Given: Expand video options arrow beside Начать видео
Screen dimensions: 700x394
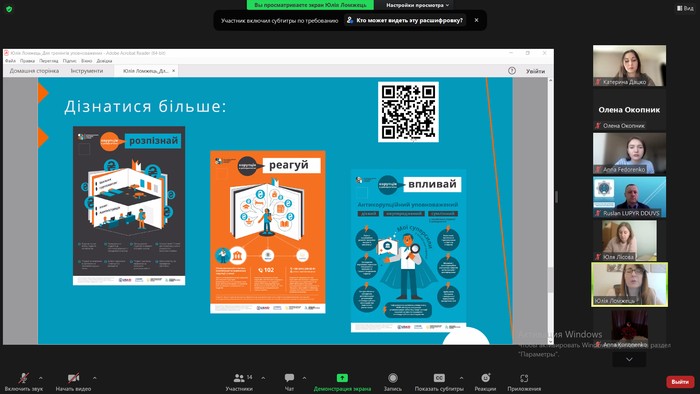Looking at the screenshot, I should pyautogui.click(x=95, y=378).
